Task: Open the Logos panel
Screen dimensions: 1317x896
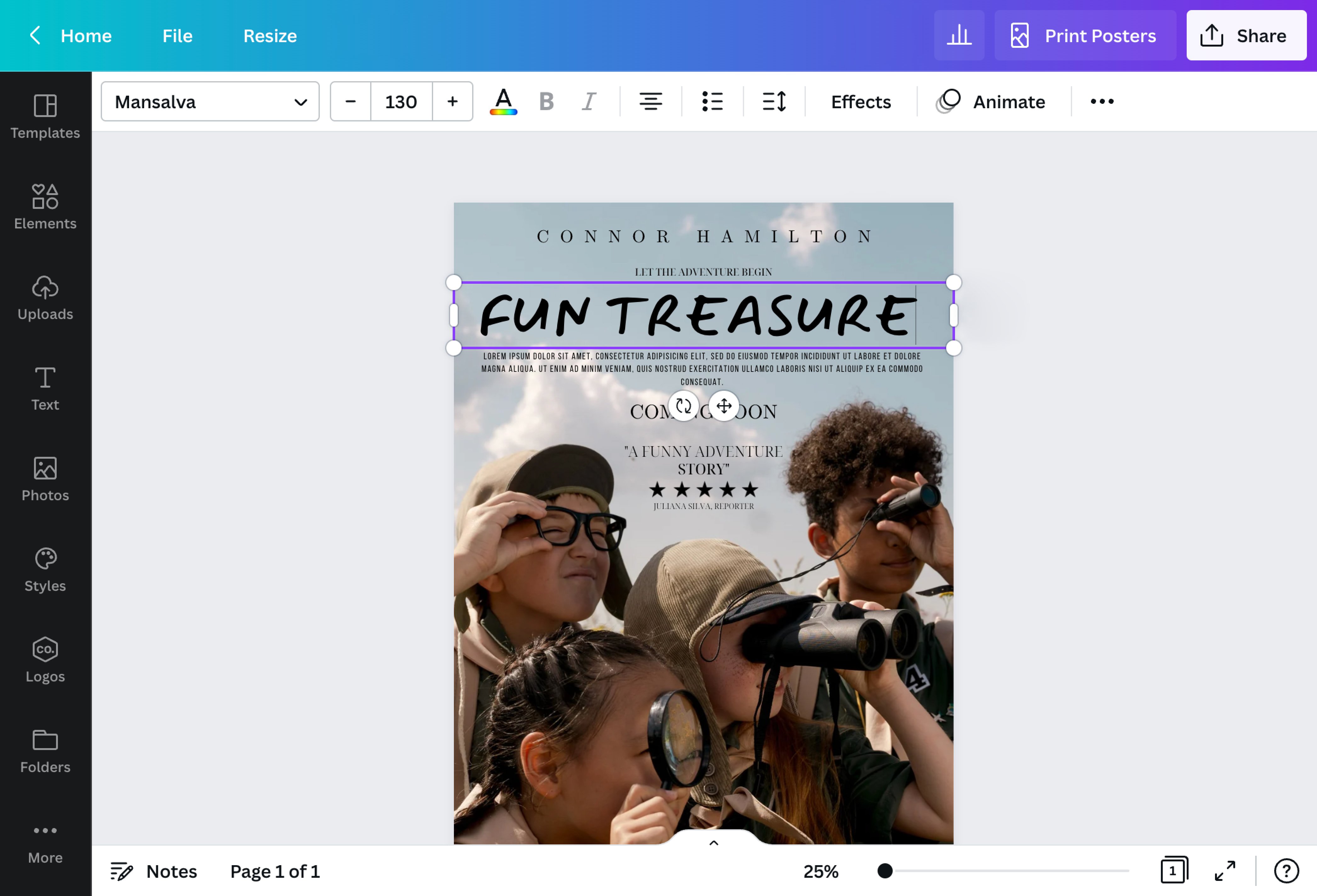Action: pyautogui.click(x=45, y=660)
